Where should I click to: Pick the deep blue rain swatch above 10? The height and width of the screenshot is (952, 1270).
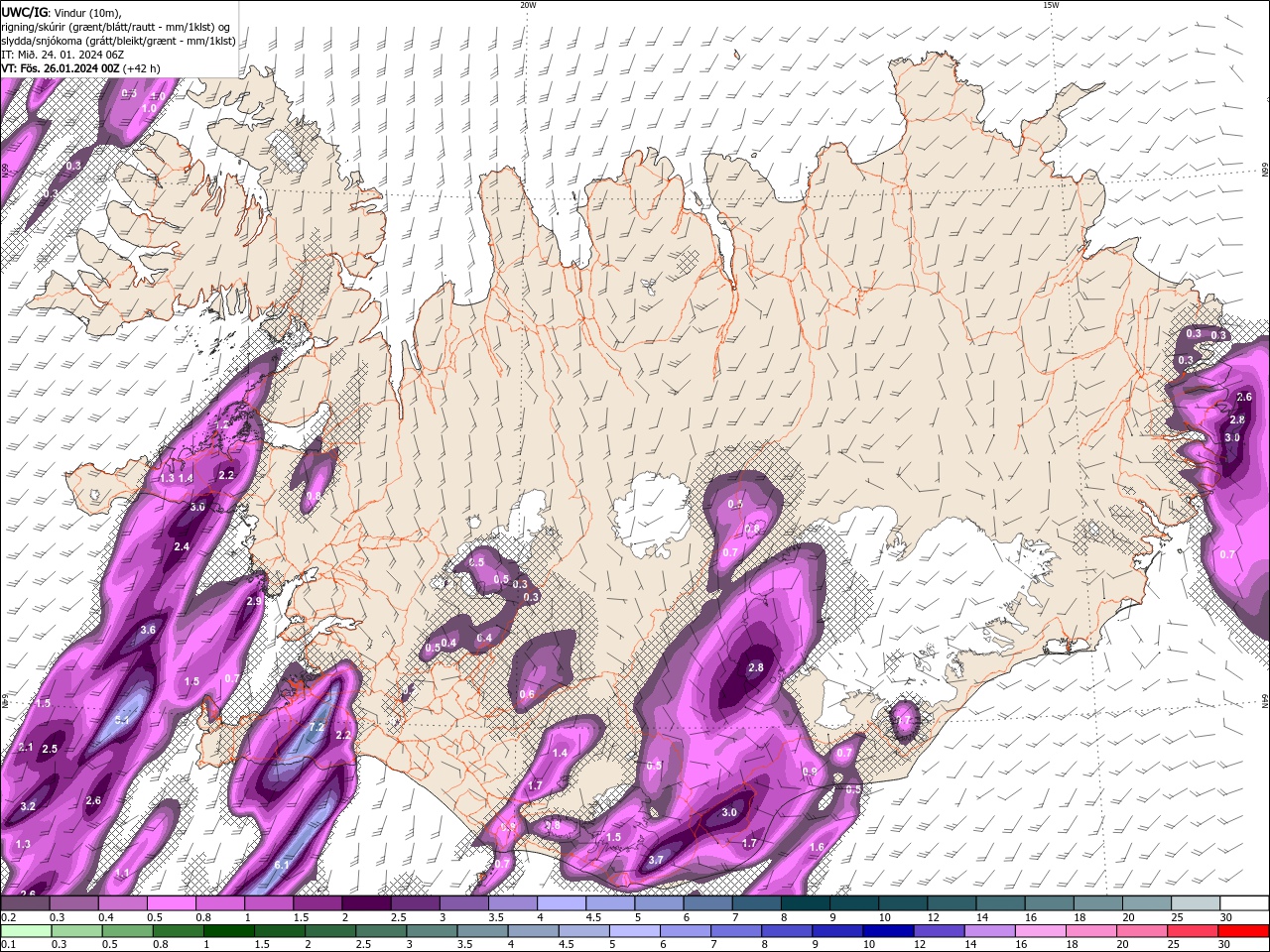[x=886, y=931]
